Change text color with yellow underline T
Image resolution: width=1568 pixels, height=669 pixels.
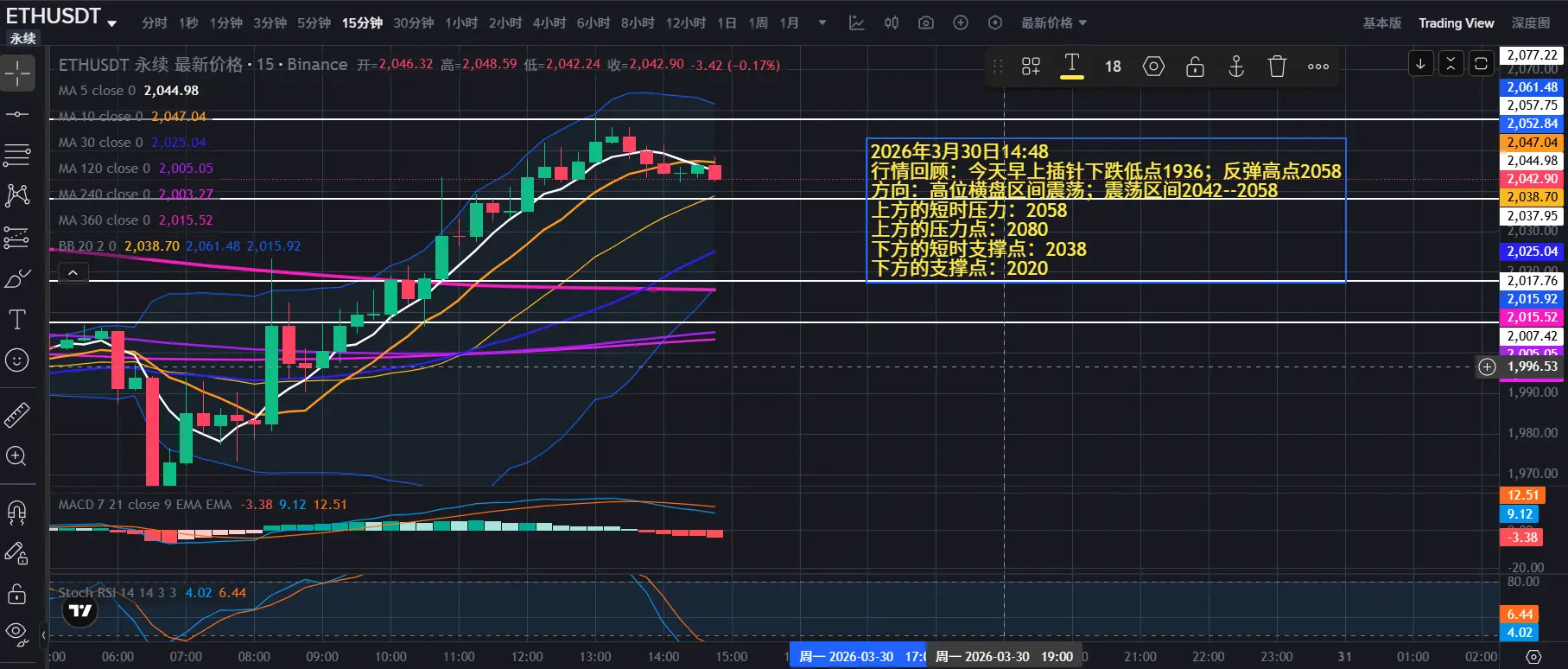coord(1072,67)
